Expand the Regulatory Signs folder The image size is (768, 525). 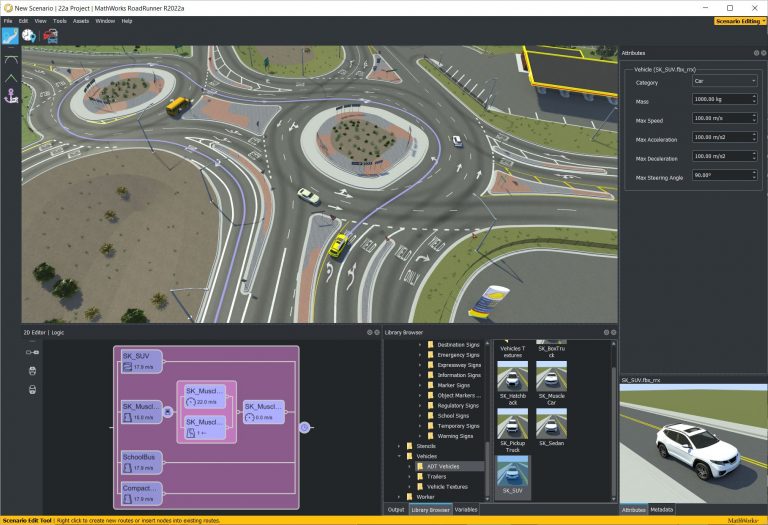(x=420, y=406)
